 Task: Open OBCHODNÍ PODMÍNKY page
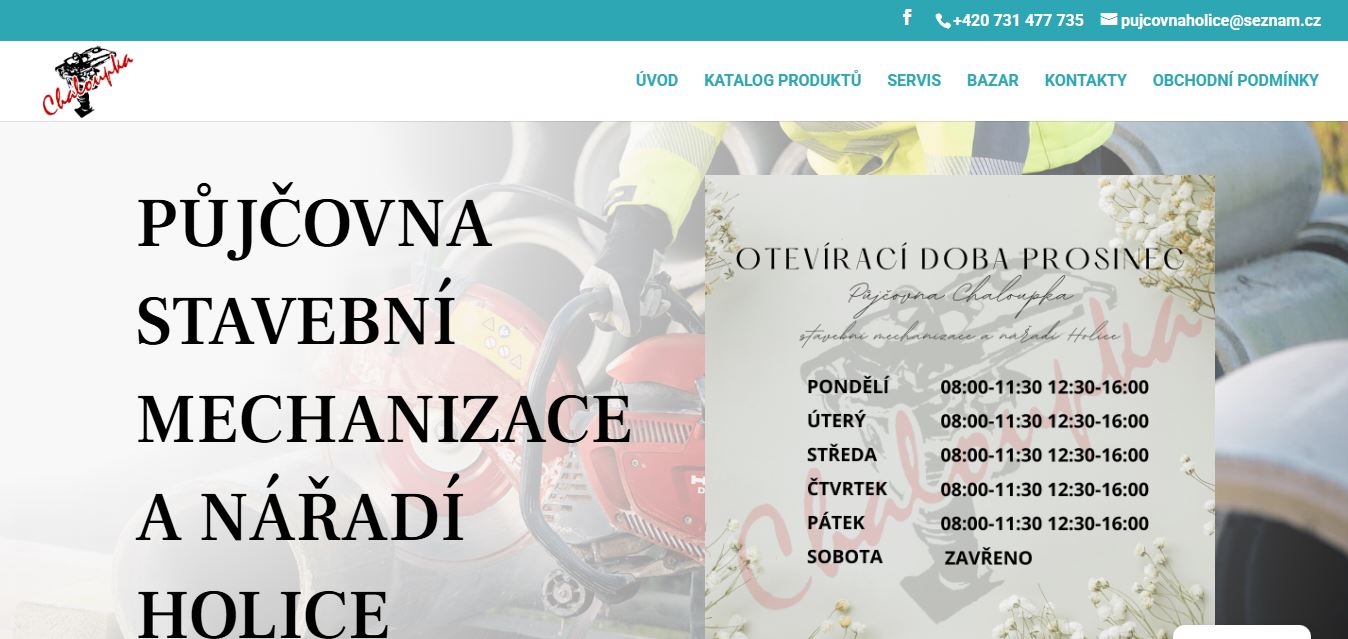pos(1235,81)
